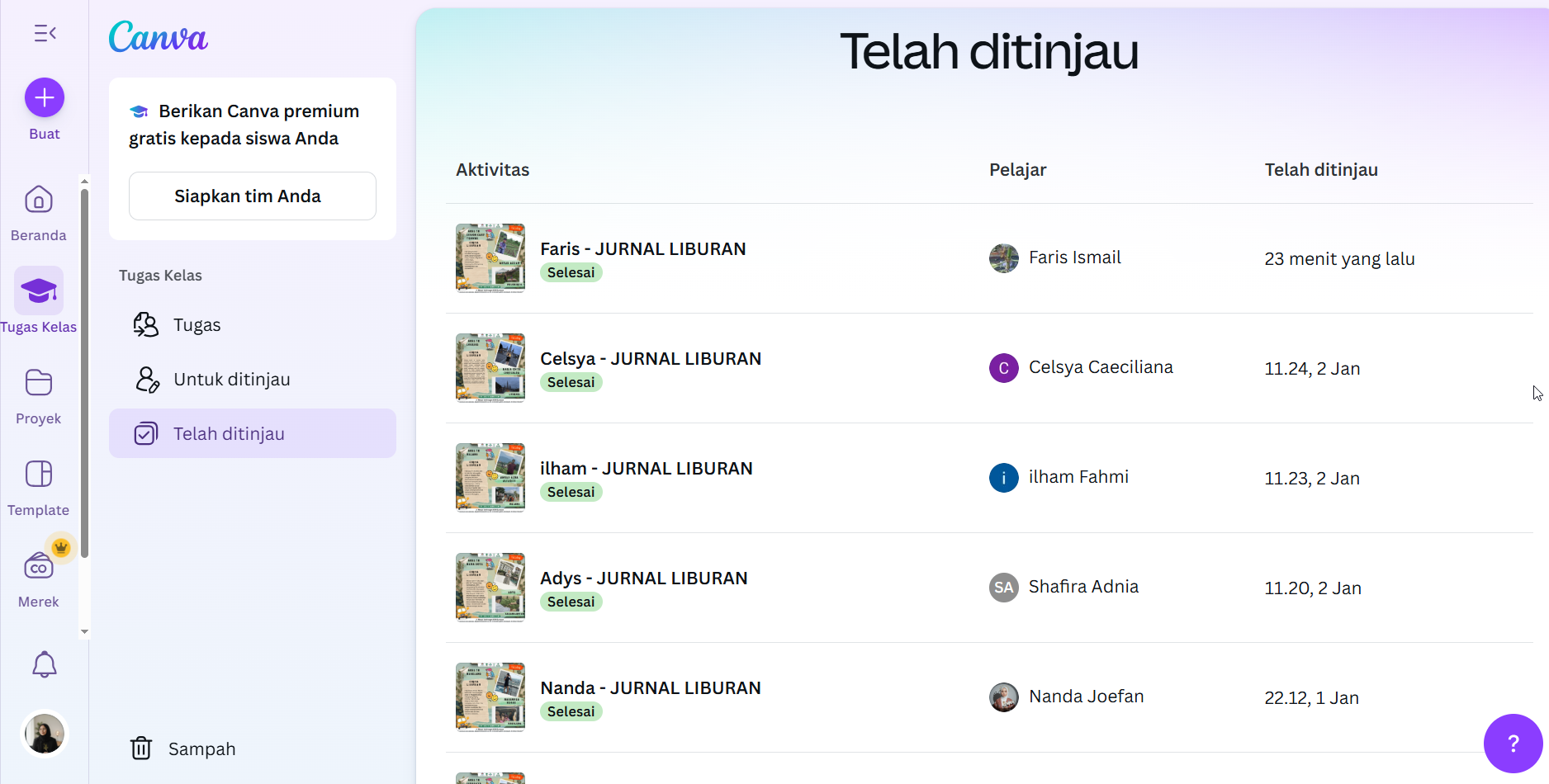Screen dimensions: 1549x784
Task: Open Tugas in class menu
Action: click(x=253, y=325)
